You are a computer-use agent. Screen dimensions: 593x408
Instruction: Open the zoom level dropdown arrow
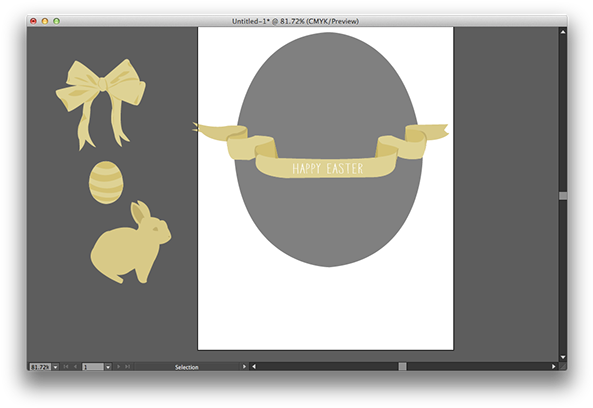[56, 367]
